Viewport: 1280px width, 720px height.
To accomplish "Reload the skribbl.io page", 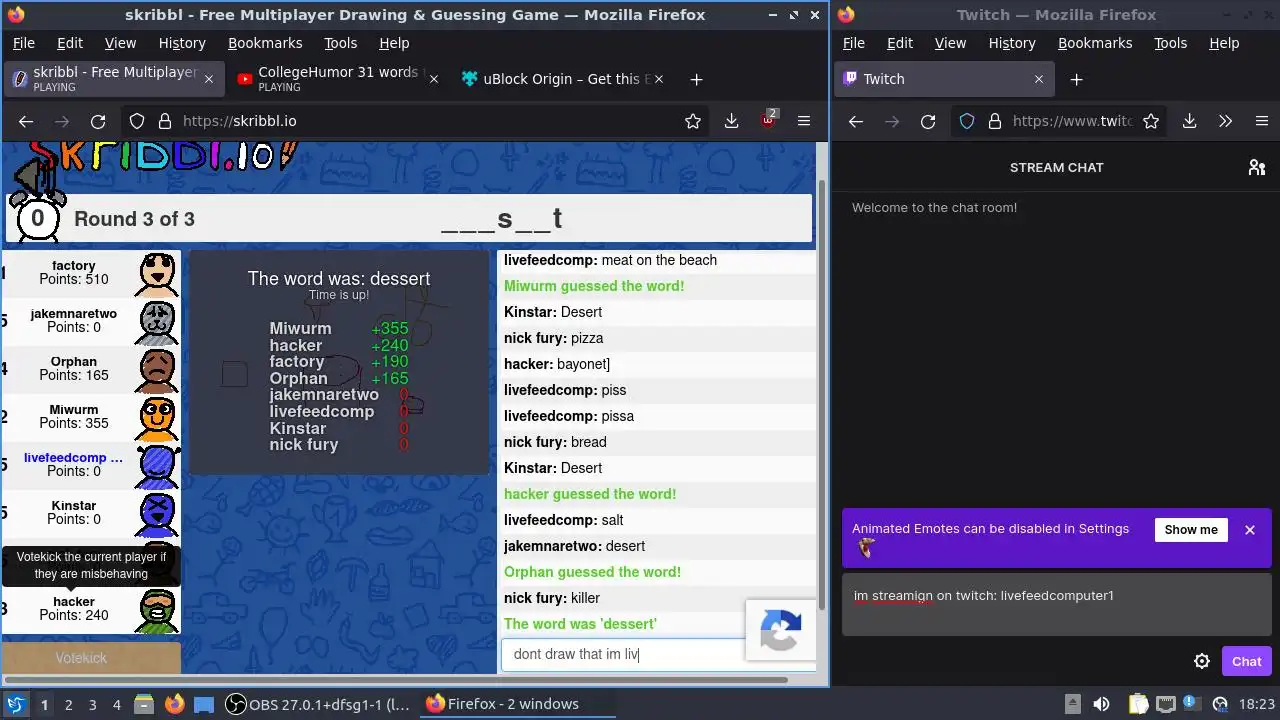I will [x=98, y=121].
